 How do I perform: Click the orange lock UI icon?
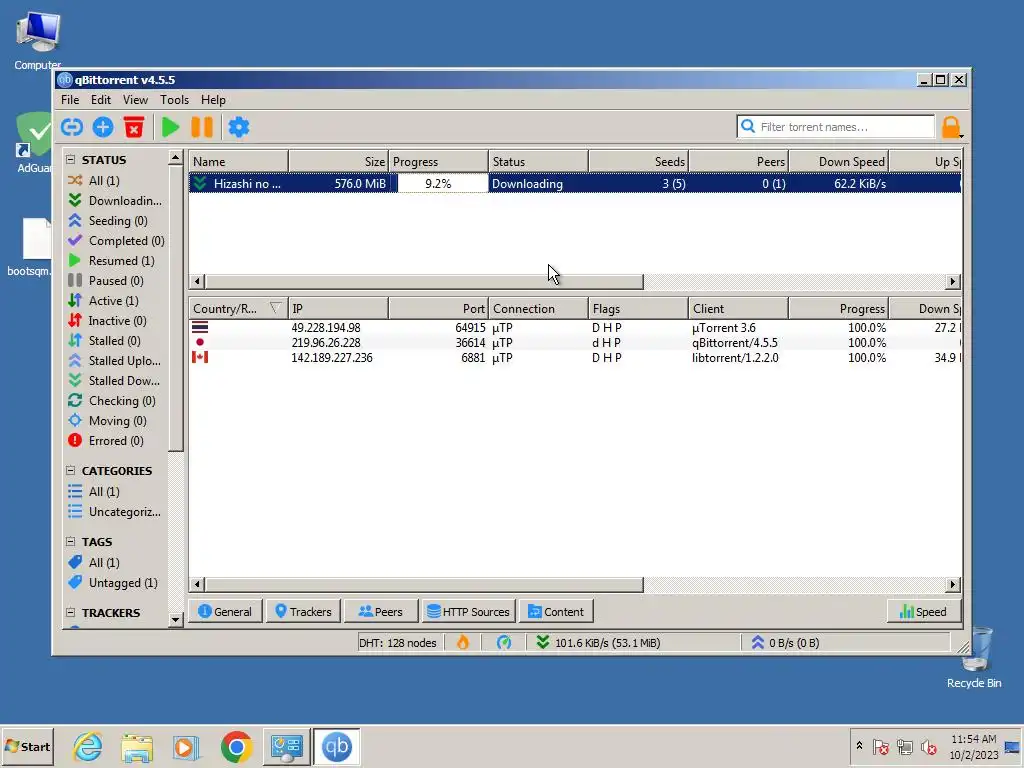[x=951, y=127]
